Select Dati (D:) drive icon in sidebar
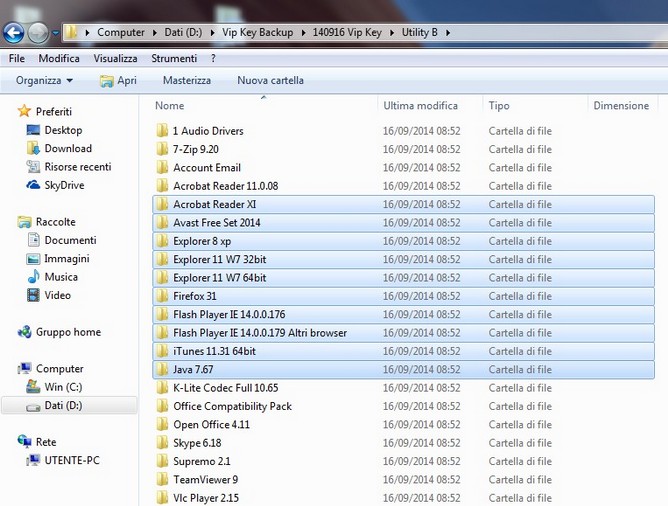 33,407
